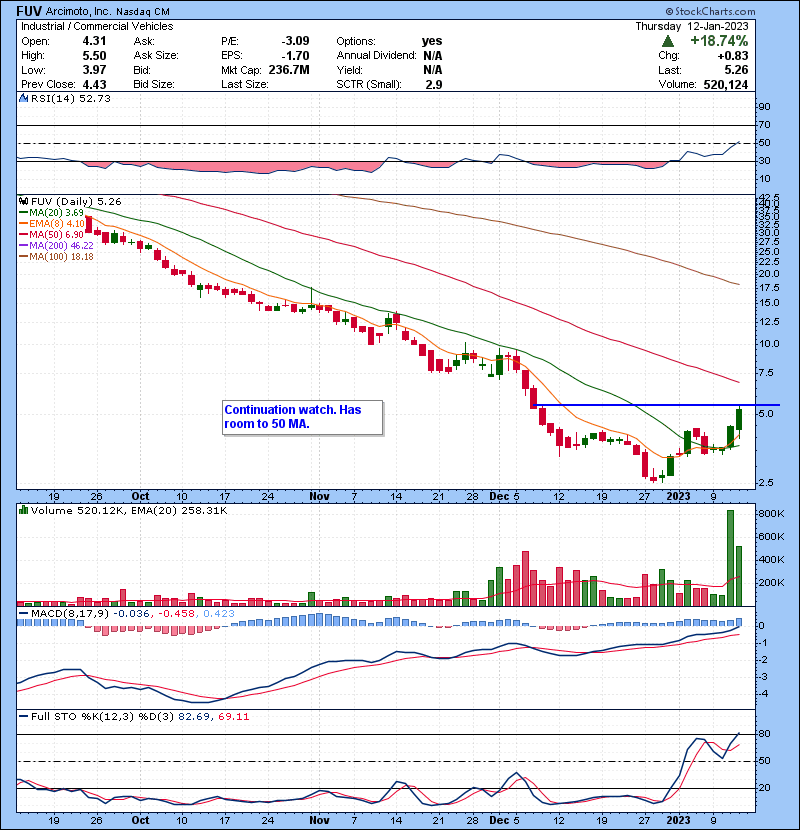The height and width of the screenshot is (830, 800).
Task: Click the volume bars icon beside Volume label
Action: click(x=23, y=510)
